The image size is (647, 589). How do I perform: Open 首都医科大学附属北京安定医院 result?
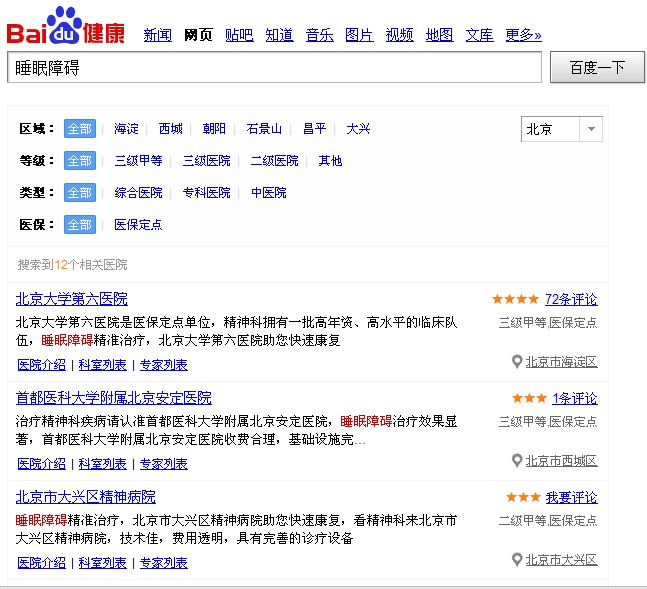pyautogui.click(x=113, y=398)
